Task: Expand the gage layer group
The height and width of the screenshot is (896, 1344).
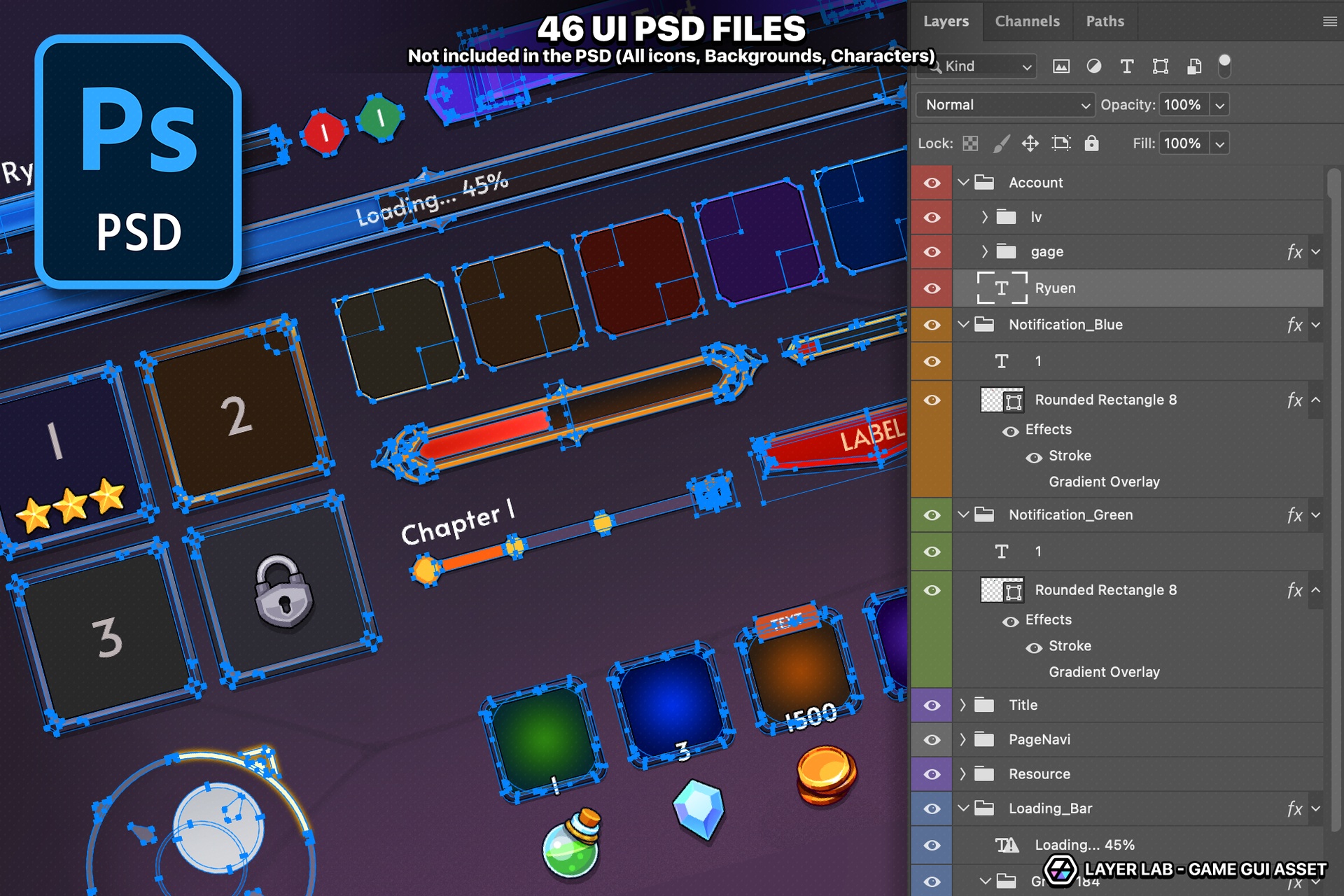Action: click(984, 251)
